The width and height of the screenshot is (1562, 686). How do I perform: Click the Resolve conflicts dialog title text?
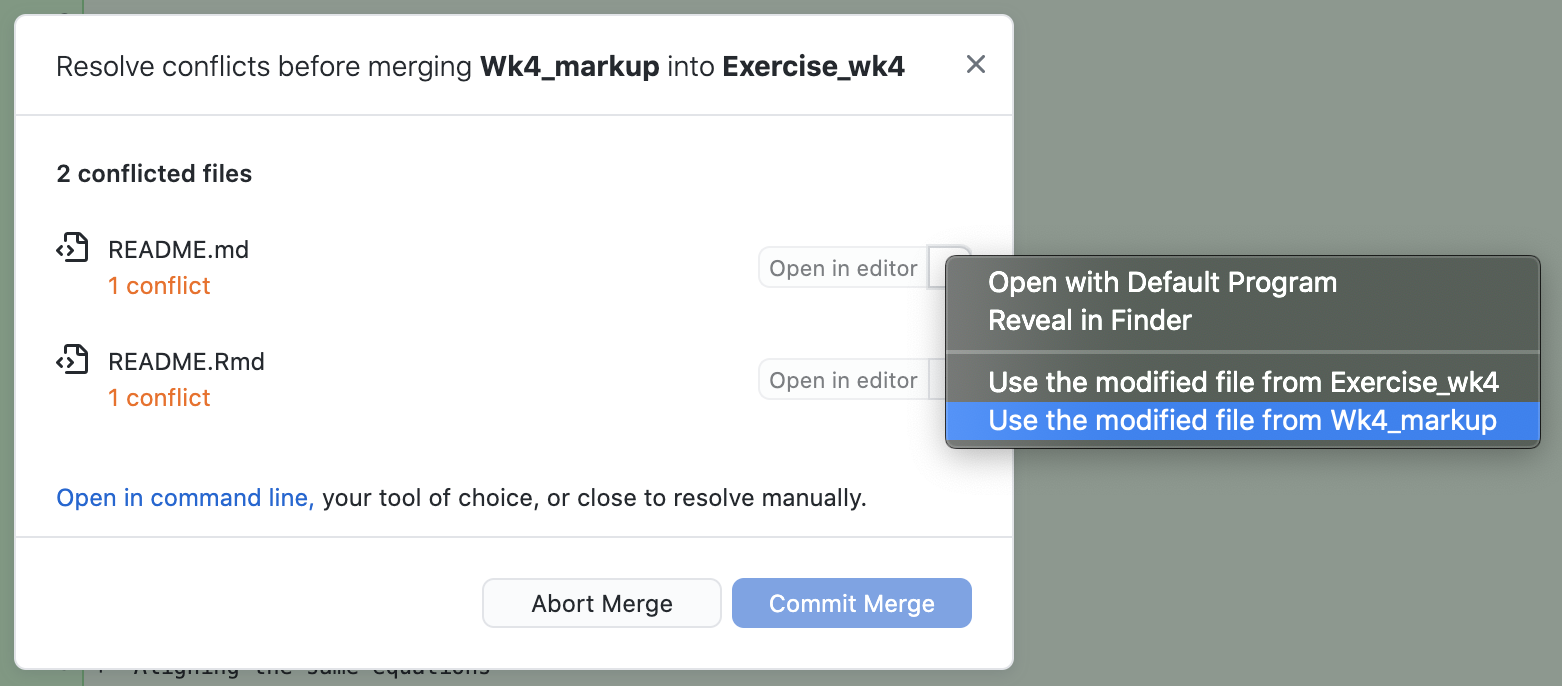click(480, 67)
